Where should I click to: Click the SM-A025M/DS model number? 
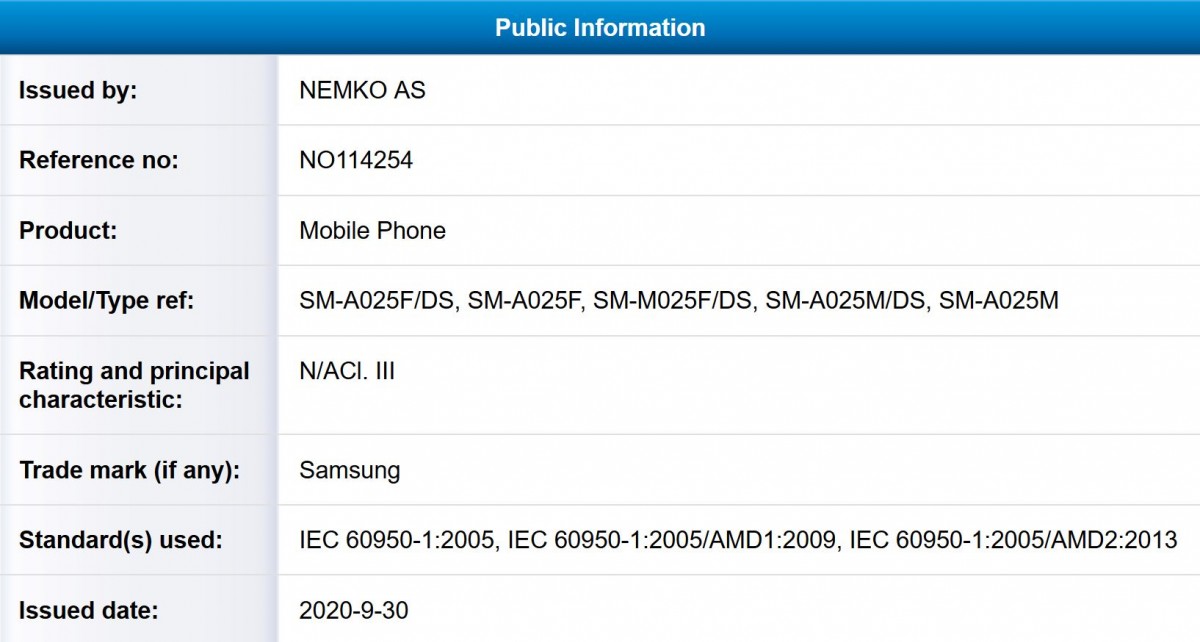[x=847, y=301]
